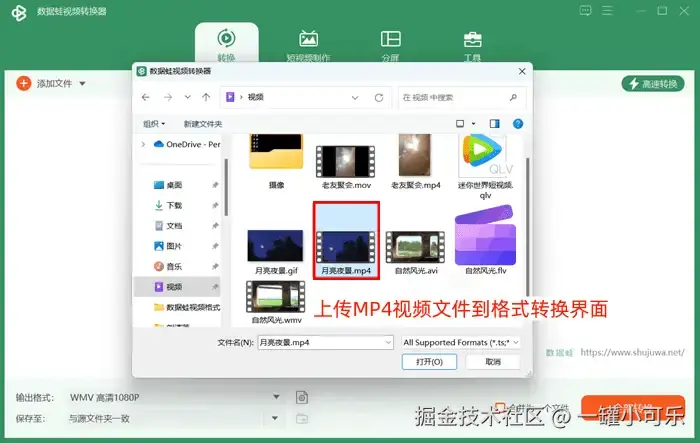This screenshot has height=443, width=700.
Task: Change the view layout icon
Action: [460, 124]
